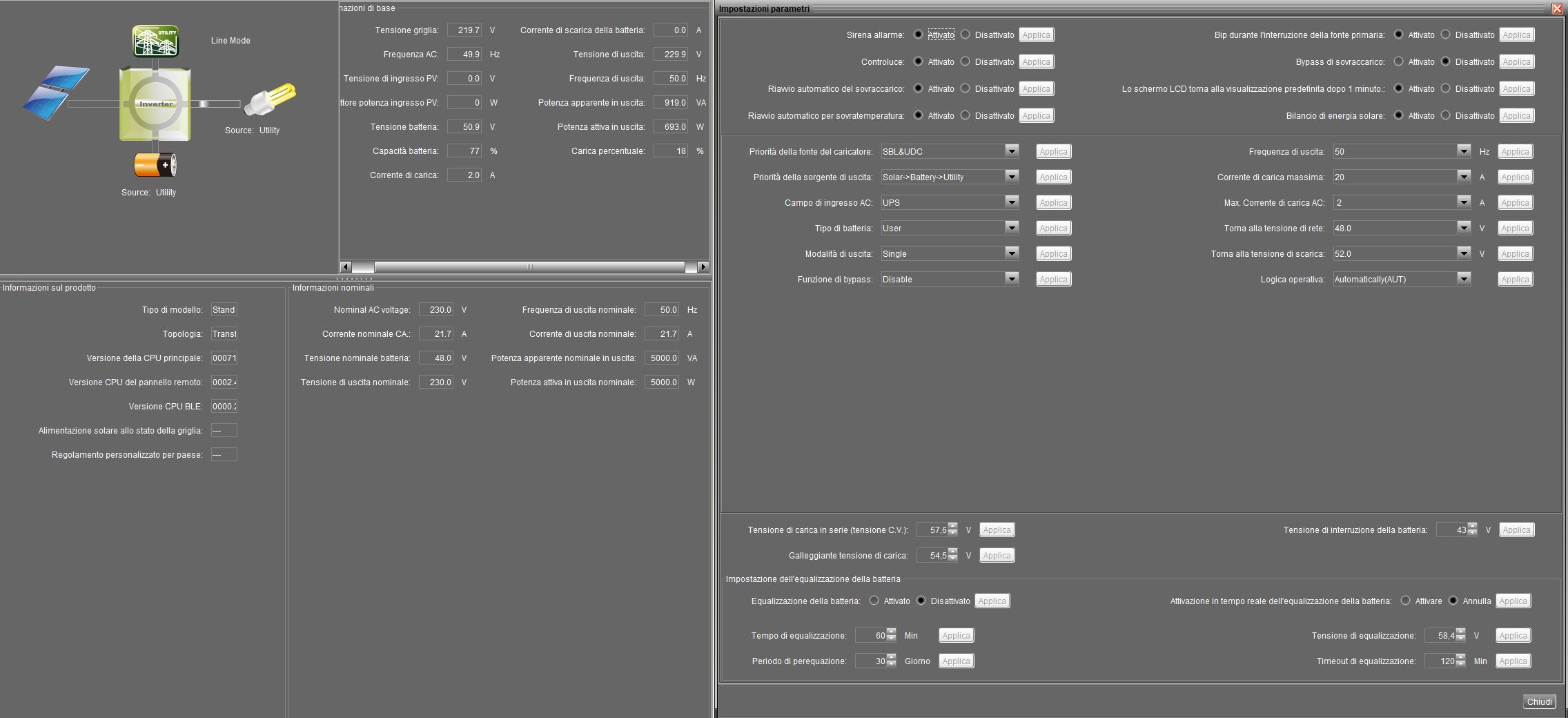Click Applica for Logica operativa
This screenshot has width=1568, height=718.
point(1515,279)
